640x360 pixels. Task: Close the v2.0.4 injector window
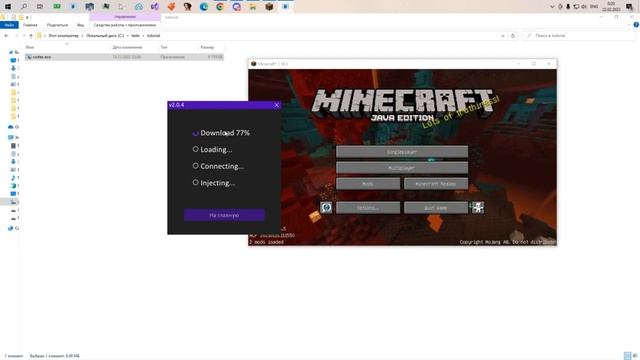point(276,105)
